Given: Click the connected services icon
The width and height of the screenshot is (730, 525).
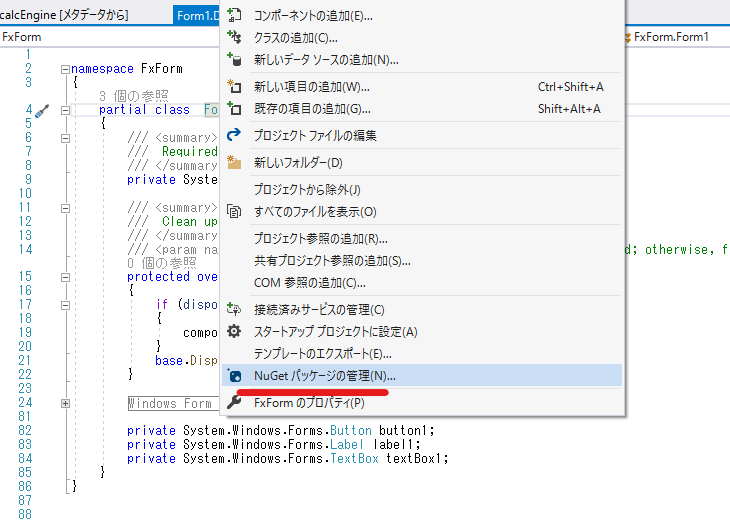Looking at the screenshot, I should [234, 309].
